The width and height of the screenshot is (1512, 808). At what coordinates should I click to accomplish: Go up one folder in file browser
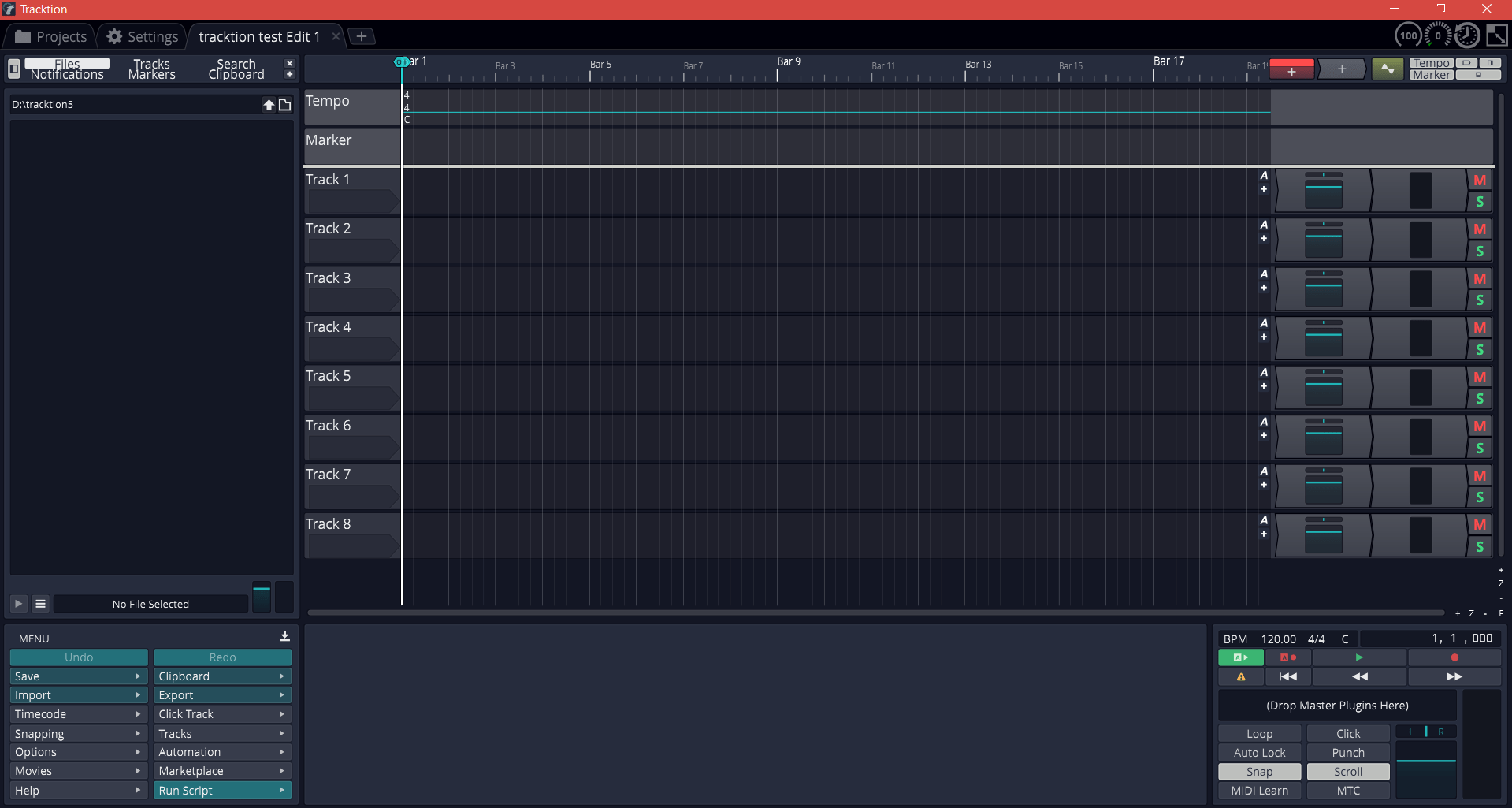tap(269, 105)
